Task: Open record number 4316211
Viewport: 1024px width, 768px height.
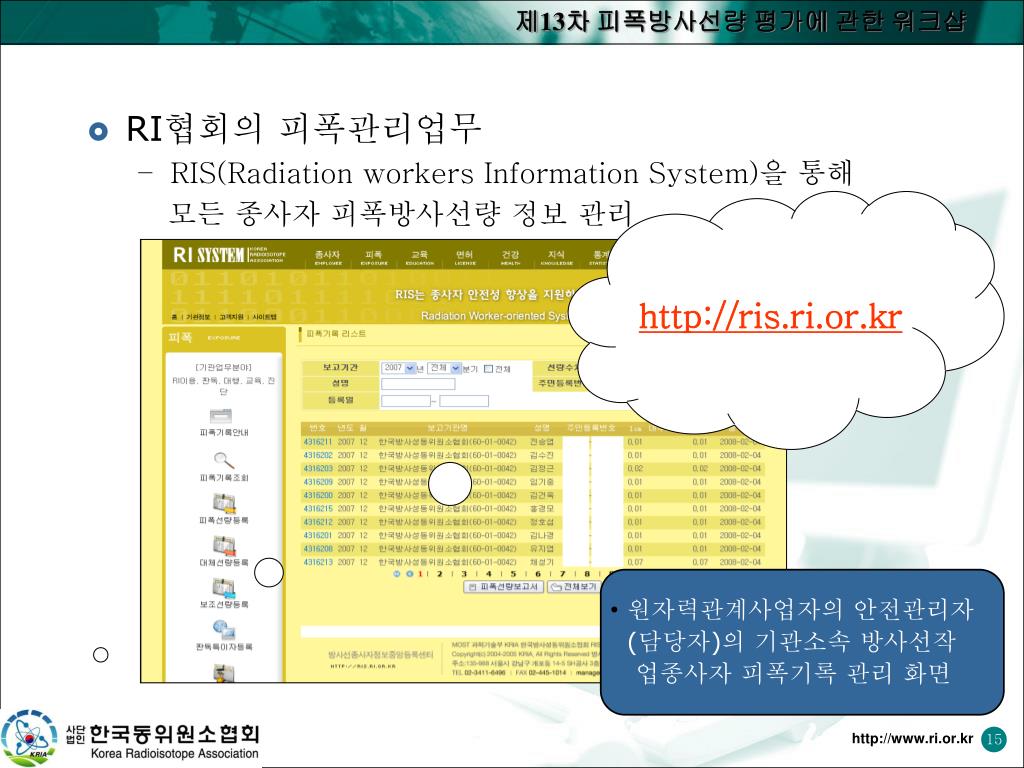Action: coord(318,442)
